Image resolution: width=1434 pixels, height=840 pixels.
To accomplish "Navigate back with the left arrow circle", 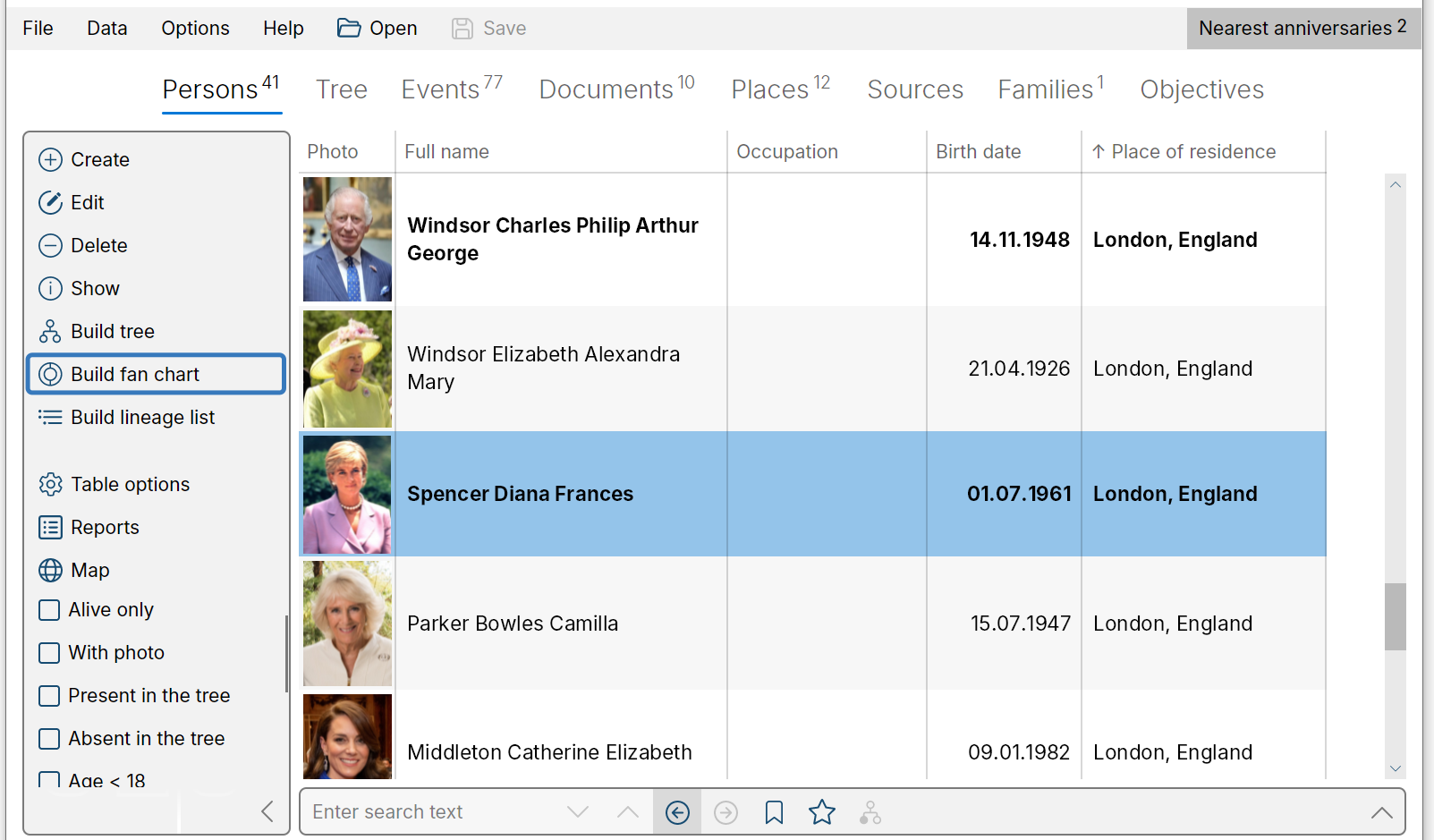I will coord(678,812).
